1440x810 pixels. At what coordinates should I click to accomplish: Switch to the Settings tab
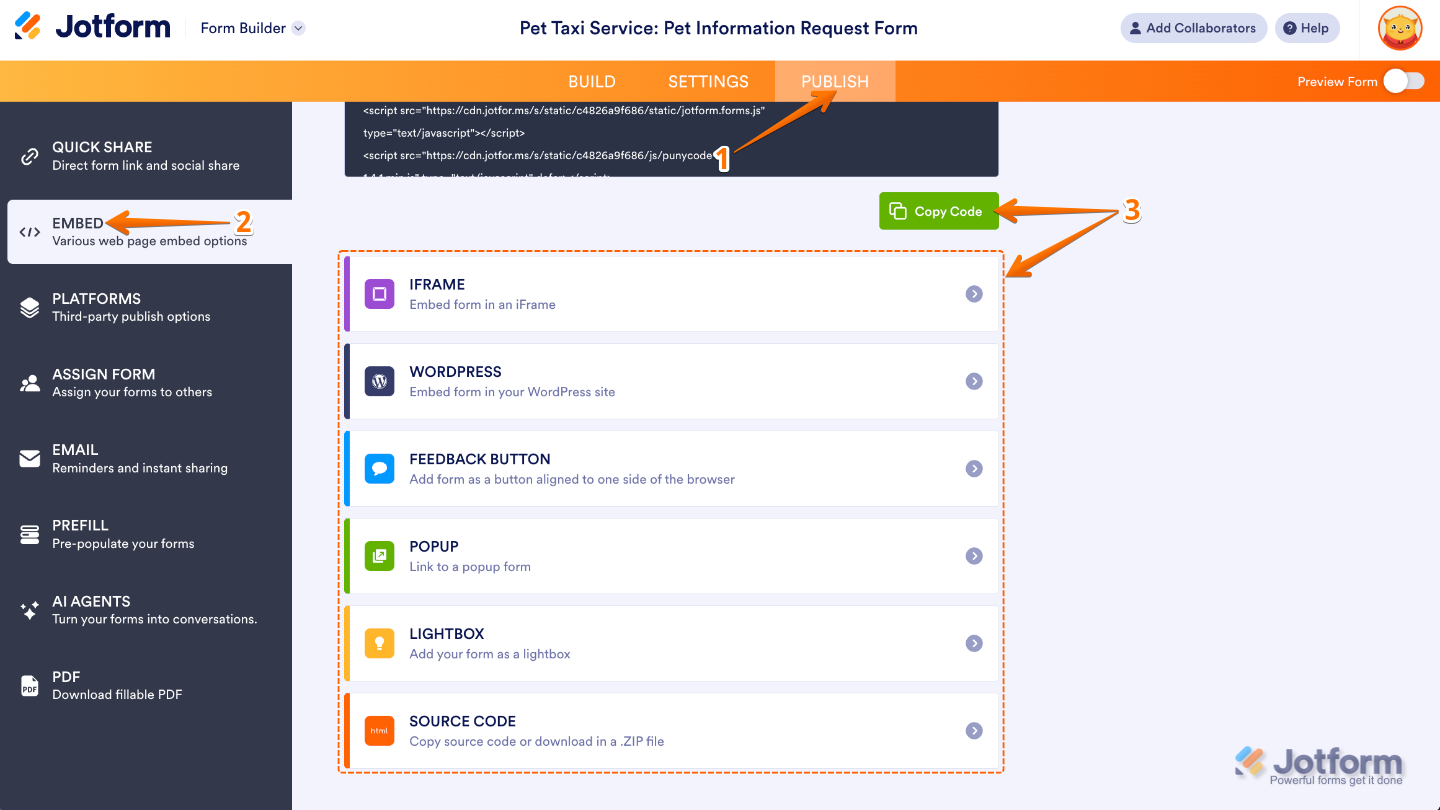(x=708, y=81)
